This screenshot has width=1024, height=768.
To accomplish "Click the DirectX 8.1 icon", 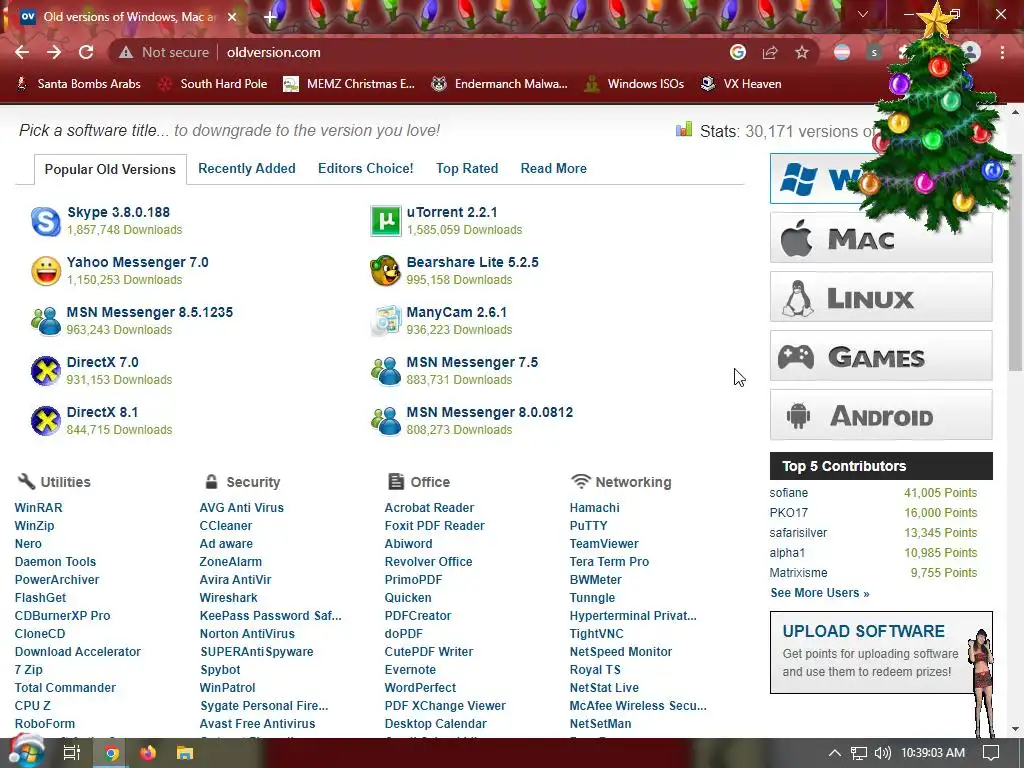I will 46,421.
